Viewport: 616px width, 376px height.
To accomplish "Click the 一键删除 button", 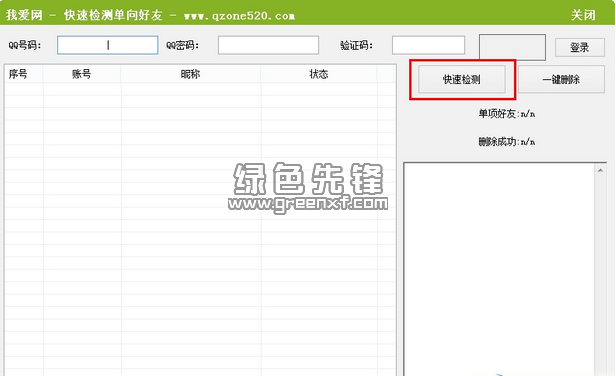I will [x=561, y=79].
